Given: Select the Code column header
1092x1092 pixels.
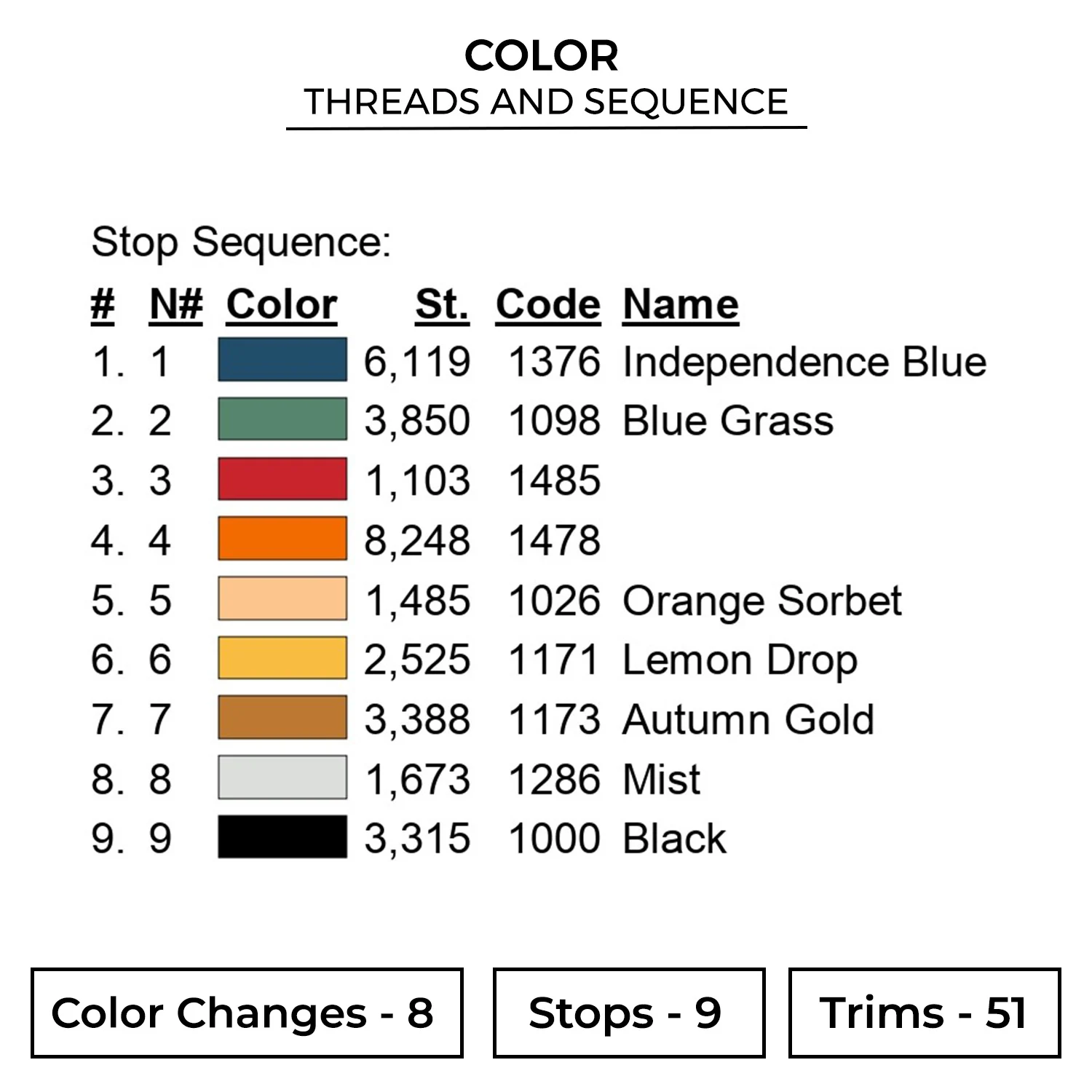Looking at the screenshot, I should [548, 304].
